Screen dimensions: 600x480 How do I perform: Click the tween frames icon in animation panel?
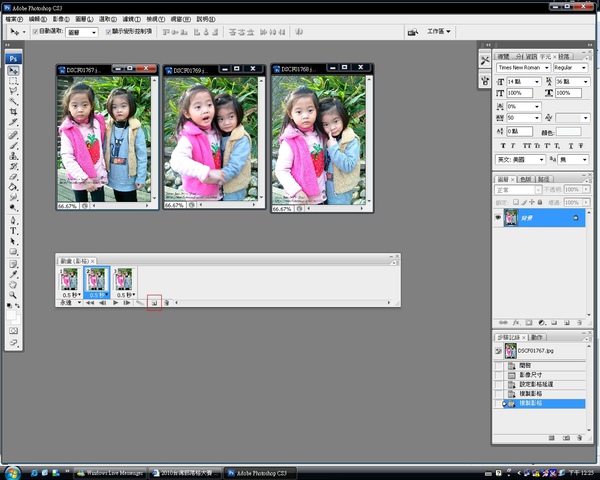coord(140,303)
